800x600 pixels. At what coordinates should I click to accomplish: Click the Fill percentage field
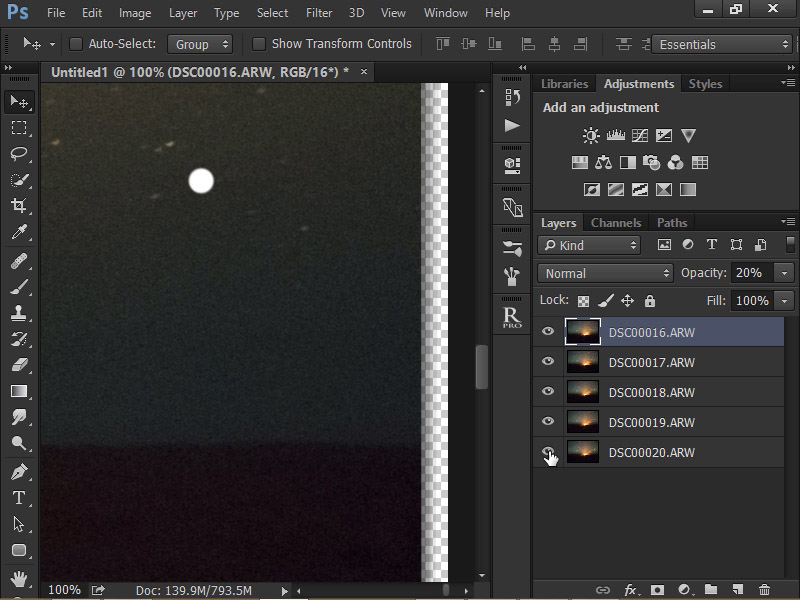pyautogui.click(x=751, y=301)
